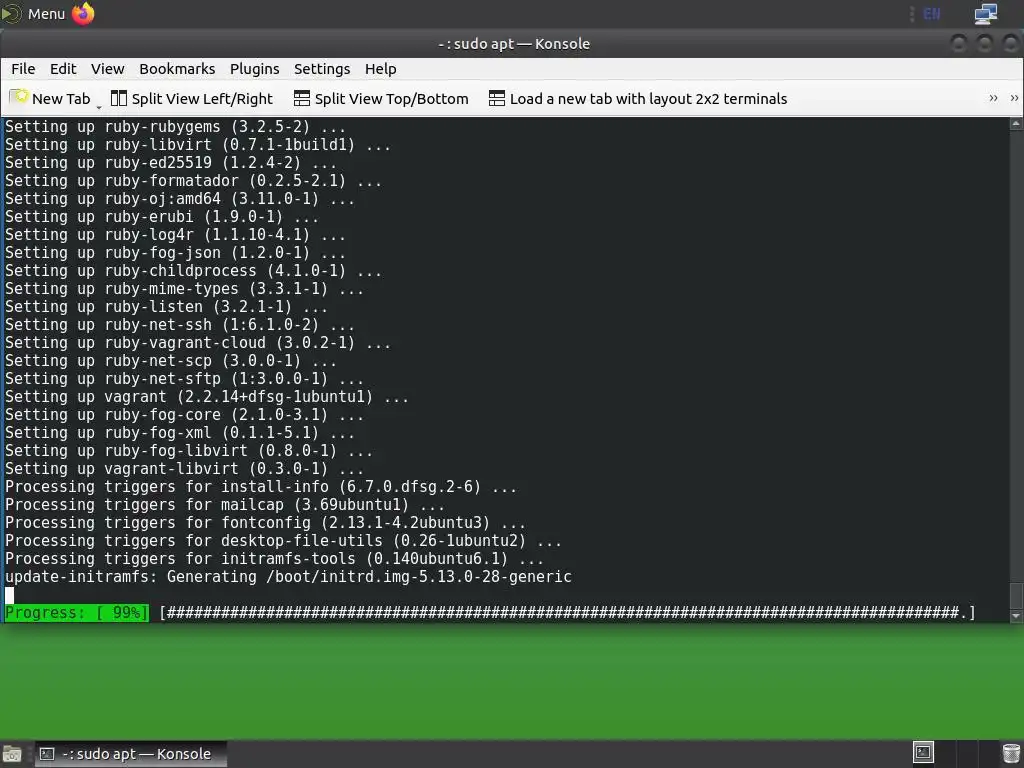This screenshot has width=1024, height=768.
Task: Open the Help menu
Action: click(381, 69)
